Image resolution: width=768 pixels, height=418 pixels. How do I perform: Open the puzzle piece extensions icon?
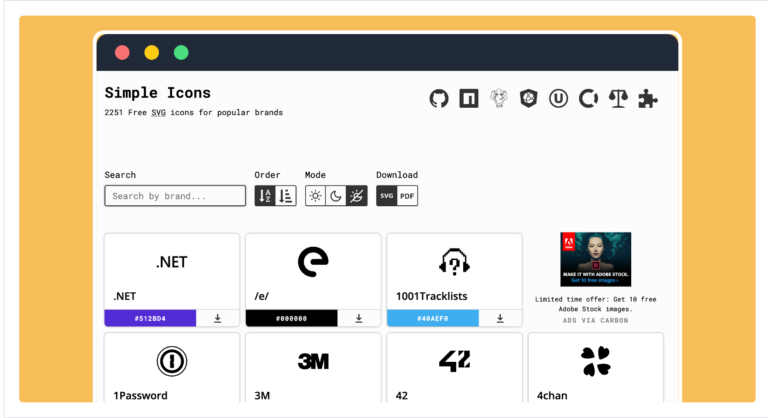(x=648, y=98)
